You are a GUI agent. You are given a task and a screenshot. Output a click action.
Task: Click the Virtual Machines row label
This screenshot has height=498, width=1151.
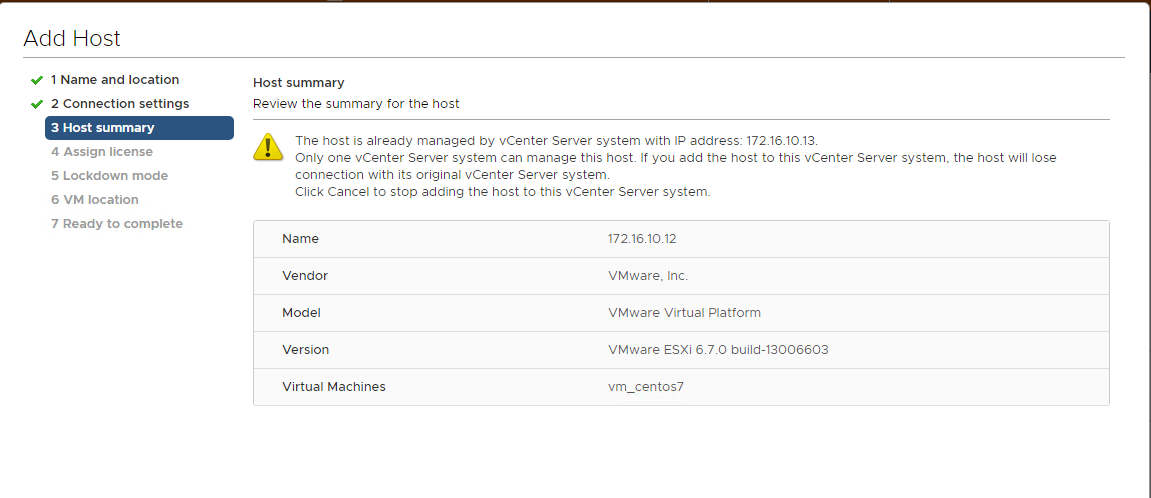(x=334, y=386)
